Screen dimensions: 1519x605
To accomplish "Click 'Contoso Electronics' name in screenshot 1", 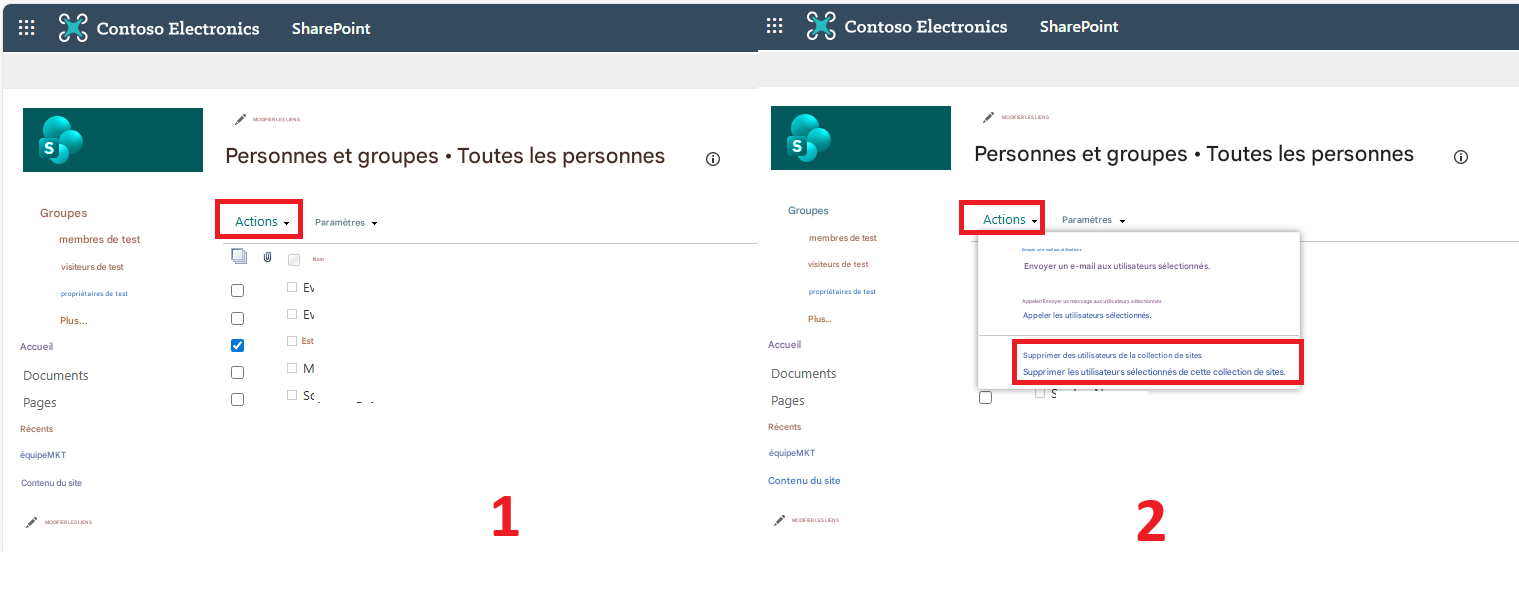I will pos(178,28).
